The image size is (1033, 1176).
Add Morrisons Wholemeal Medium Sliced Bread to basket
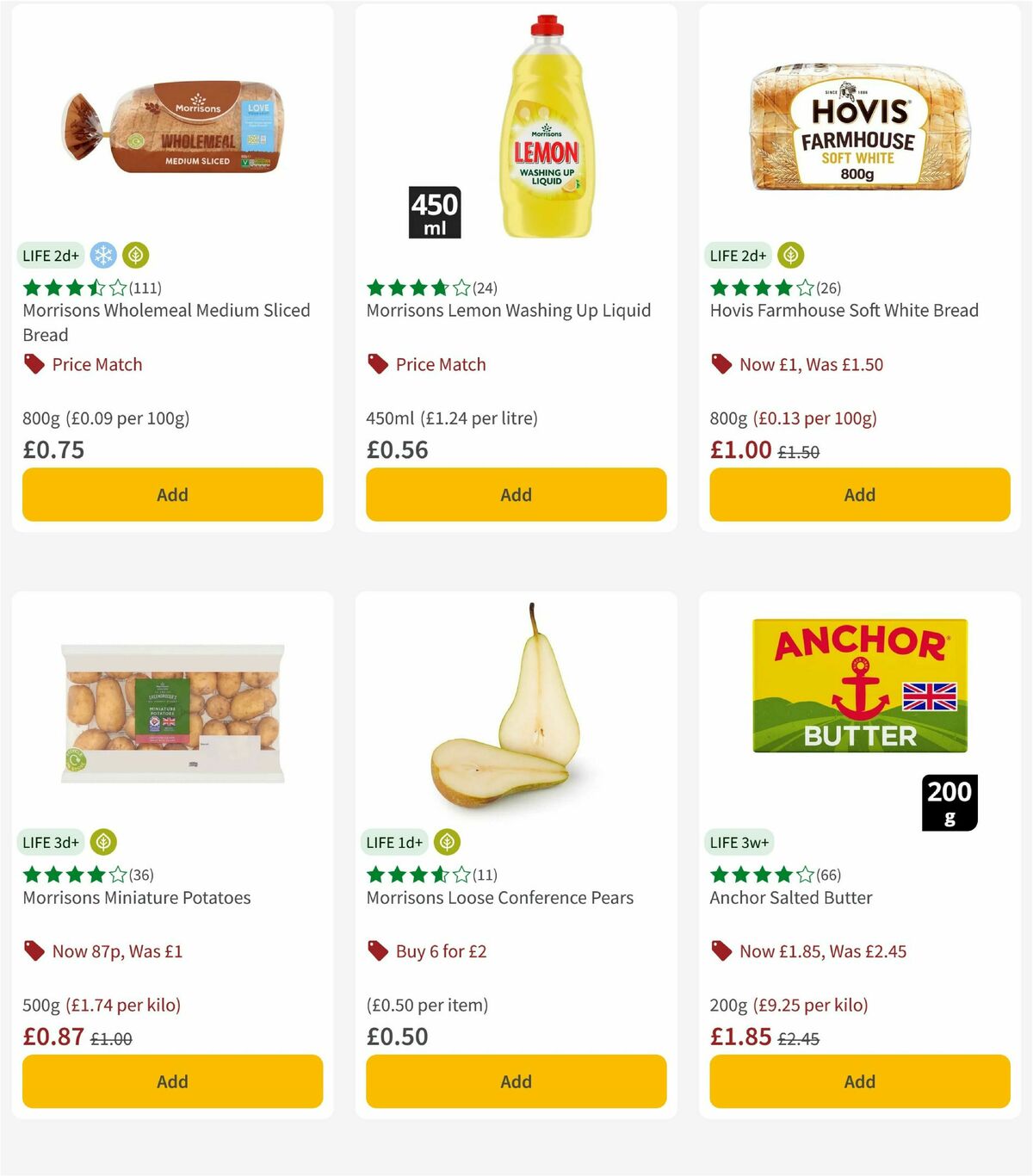point(172,494)
